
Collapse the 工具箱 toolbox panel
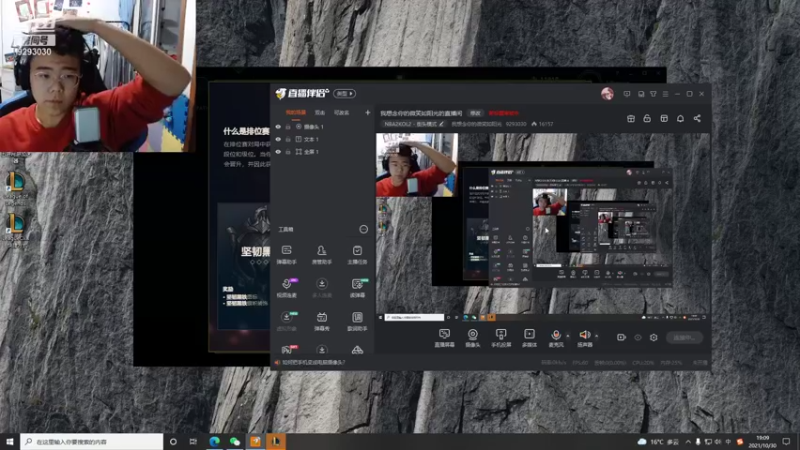pyautogui.click(x=363, y=229)
